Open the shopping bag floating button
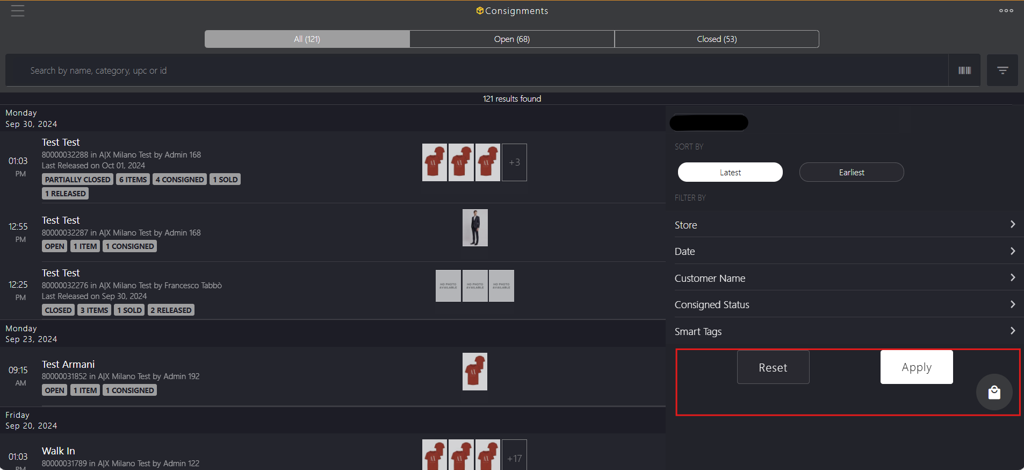This screenshot has height=470, width=1024. pyautogui.click(x=994, y=392)
